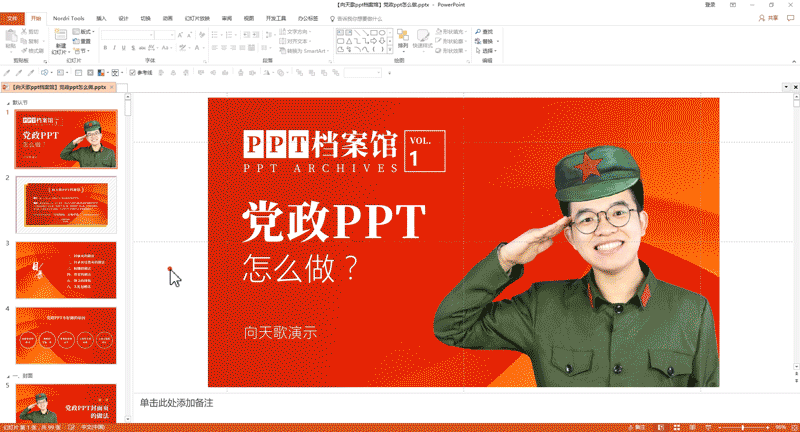Click the Replace (替换) button
The image size is (800, 432).
[x=485, y=41]
